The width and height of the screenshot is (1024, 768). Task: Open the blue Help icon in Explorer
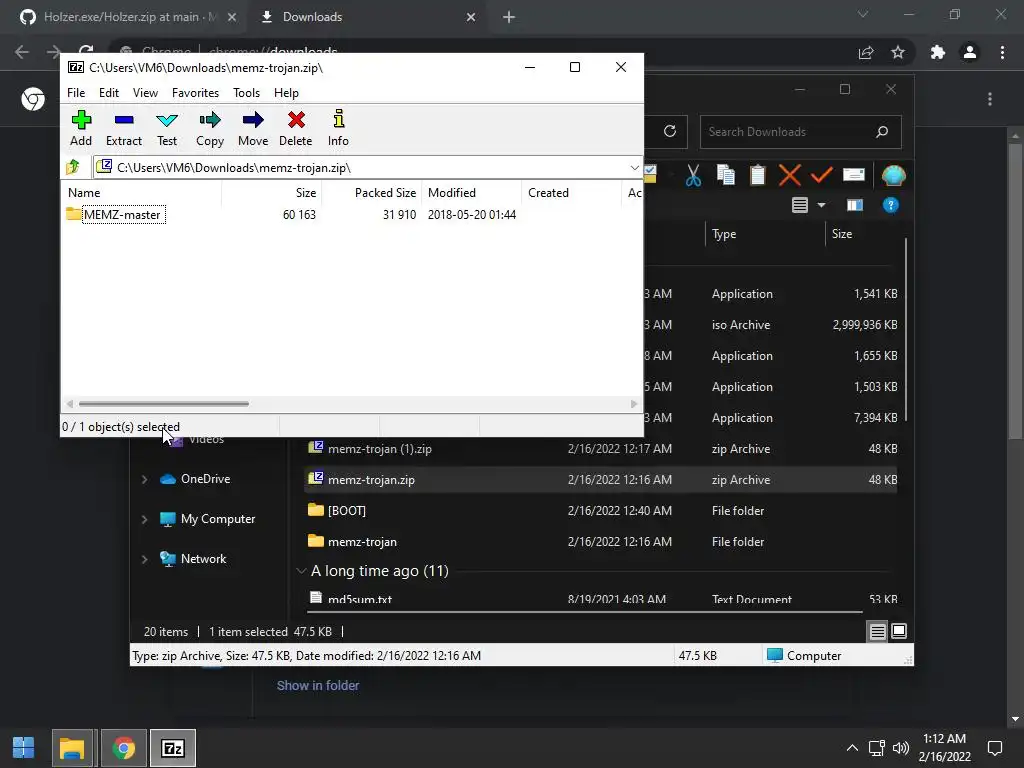coord(890,205)
